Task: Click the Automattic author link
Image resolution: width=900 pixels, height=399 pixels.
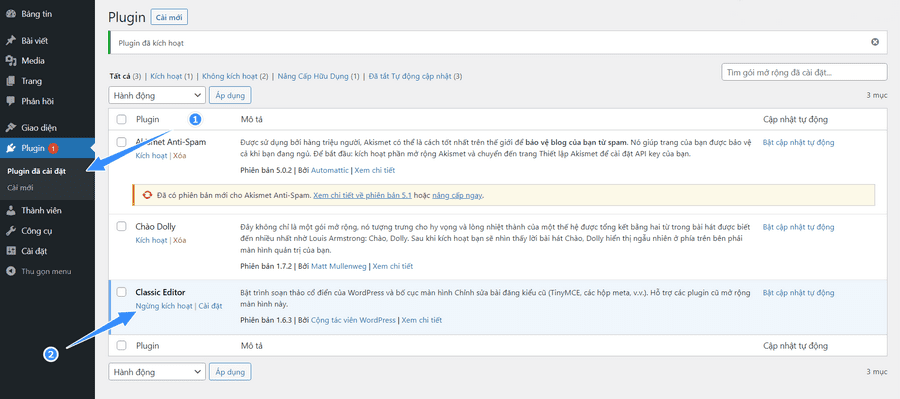Action: [x=329, y=171]
